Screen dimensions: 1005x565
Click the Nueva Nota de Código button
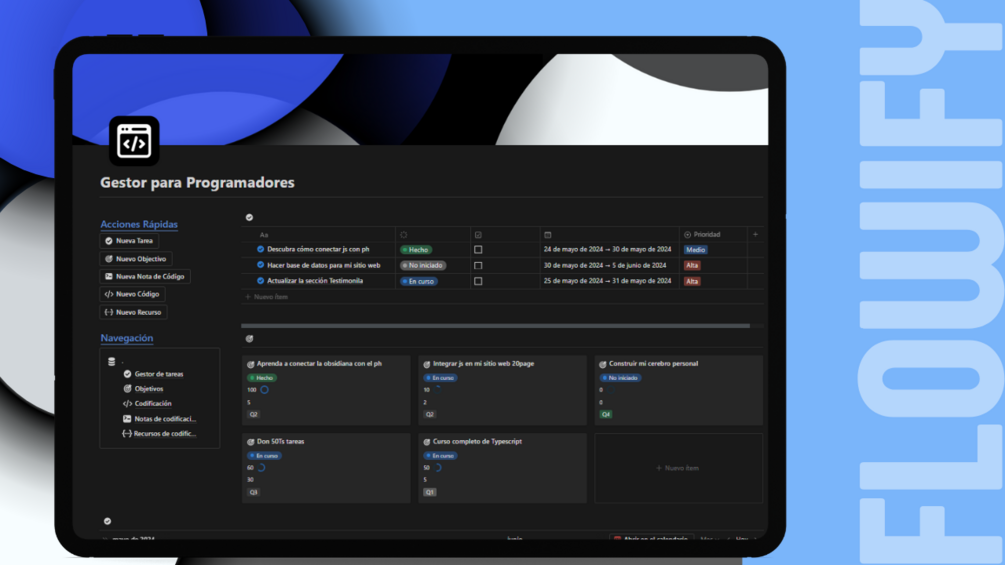(145, 276)
